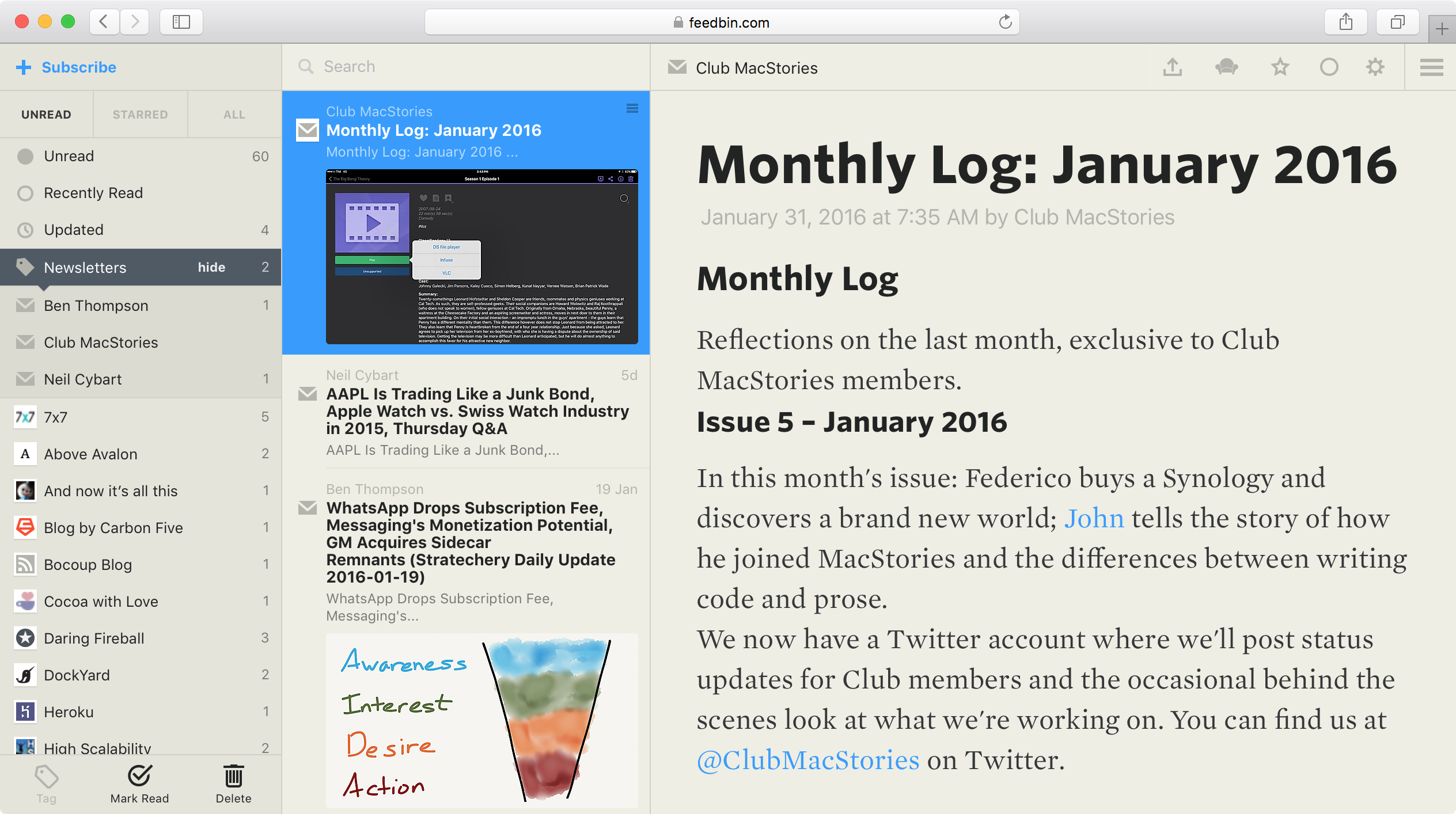Toggle Recently Read sidebar item
The image size is (1456, 814).
93,192
